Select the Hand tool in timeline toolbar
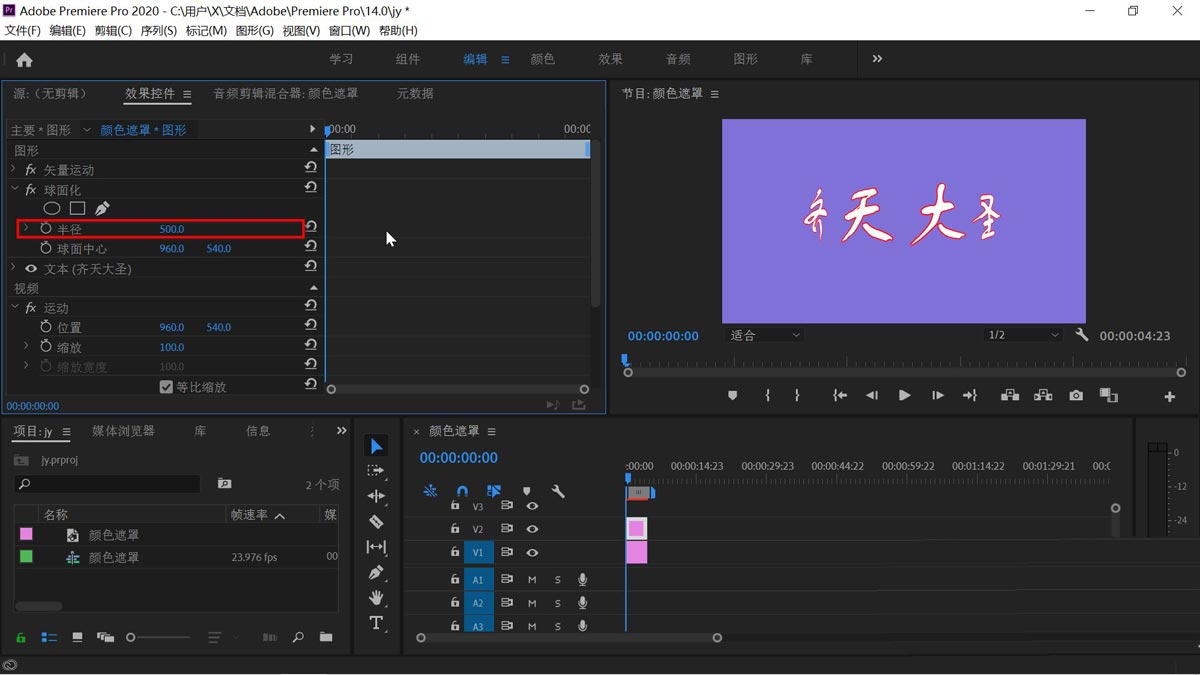 point(376,597)
